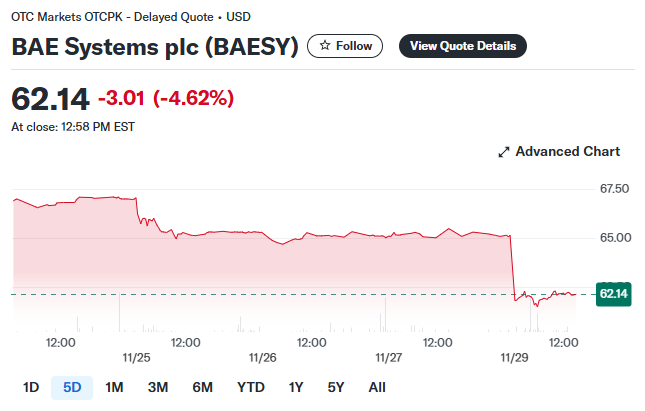Click the 11/25 date label on axis
This screenshot has width=645, height=411.
pyautogui.click(x=136, y=358)
